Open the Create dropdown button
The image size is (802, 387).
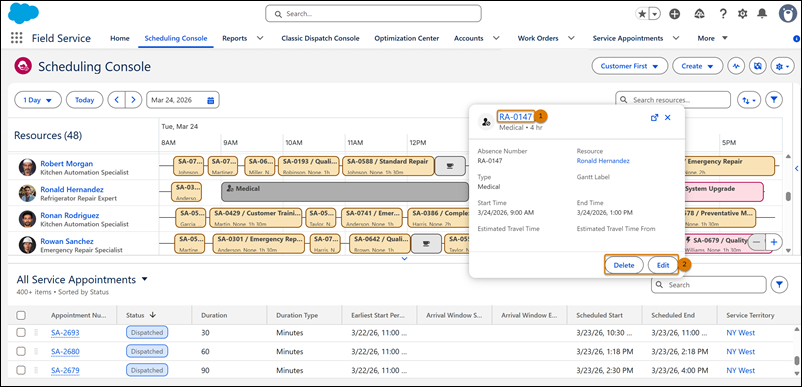[698, 66]
